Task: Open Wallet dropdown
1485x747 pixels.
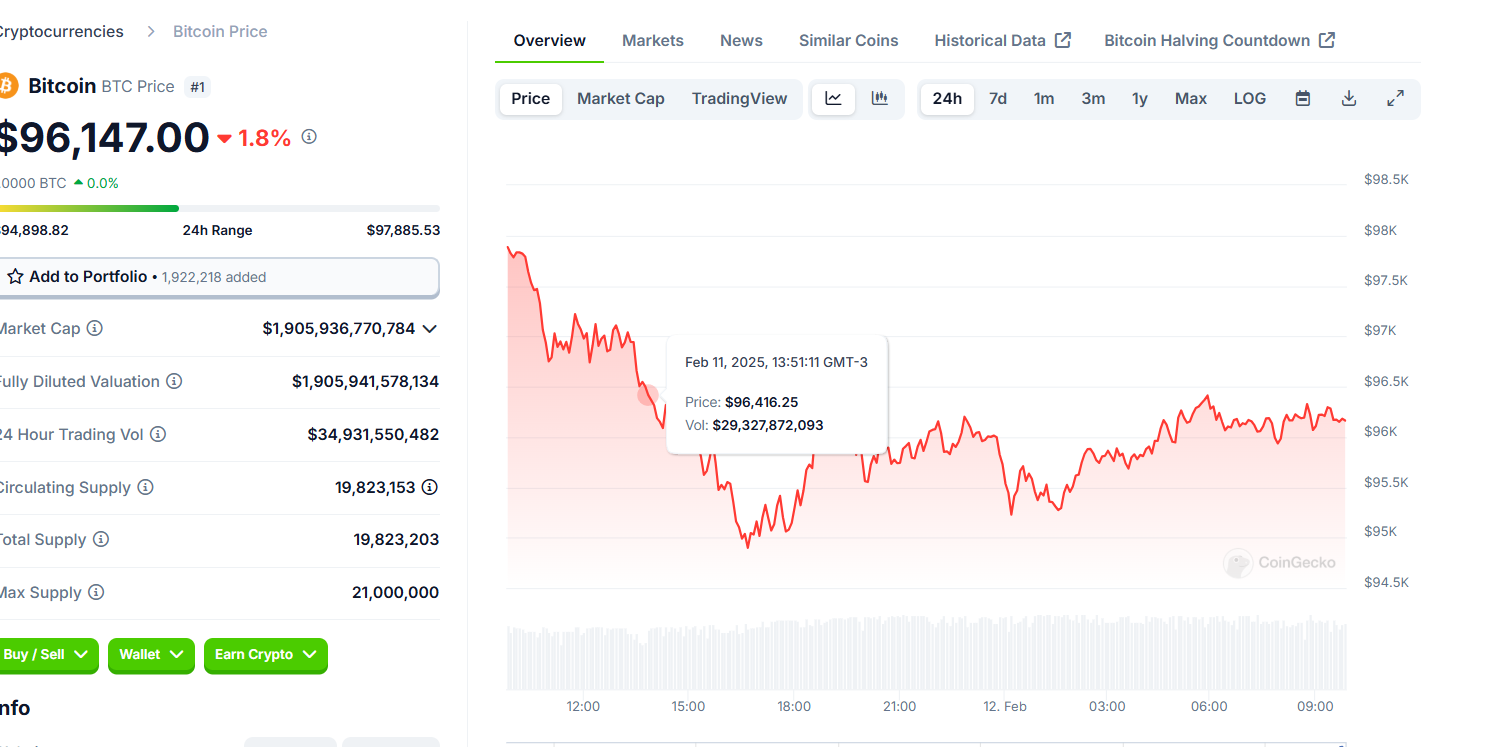Action: pos(151,655)
